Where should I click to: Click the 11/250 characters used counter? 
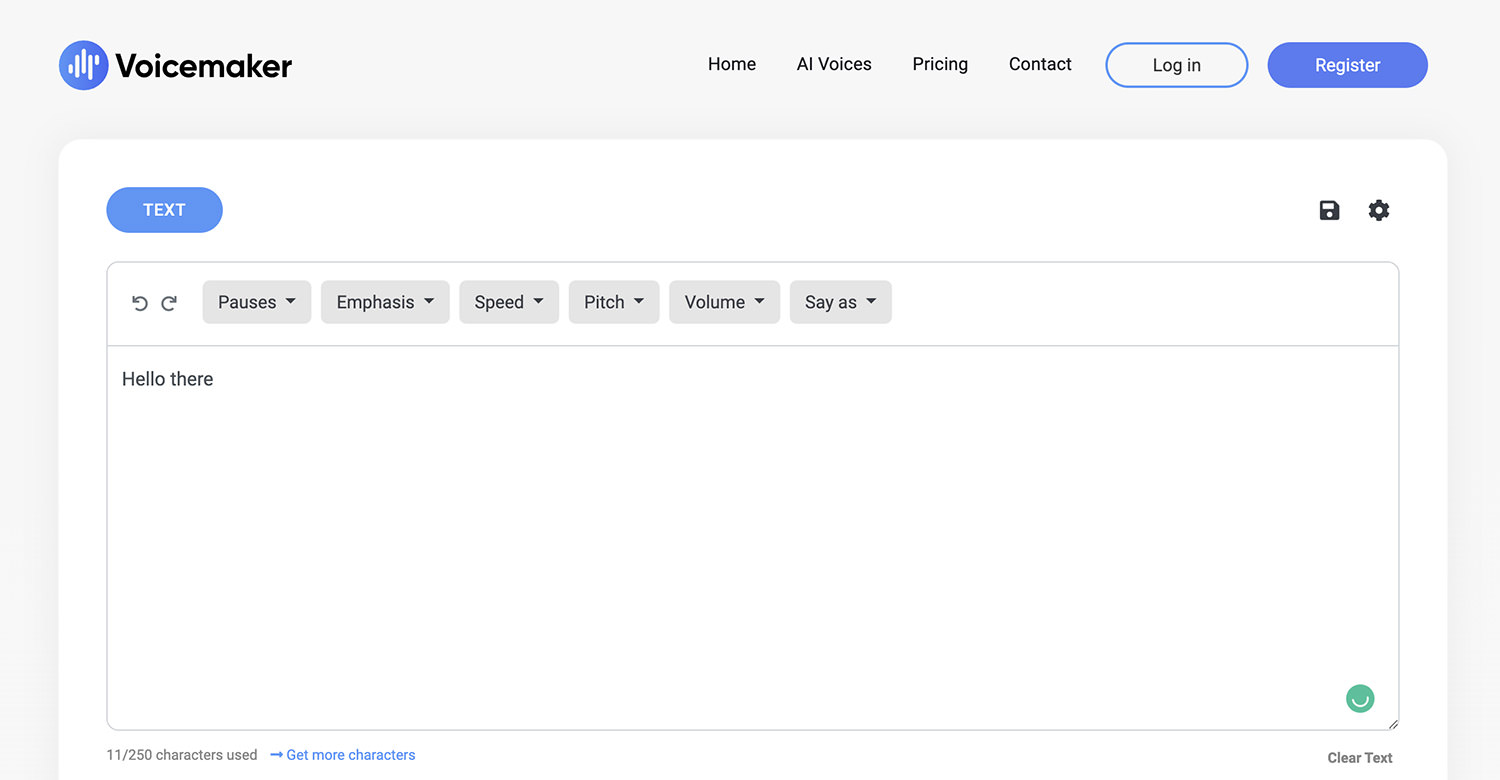coord(182,755)
